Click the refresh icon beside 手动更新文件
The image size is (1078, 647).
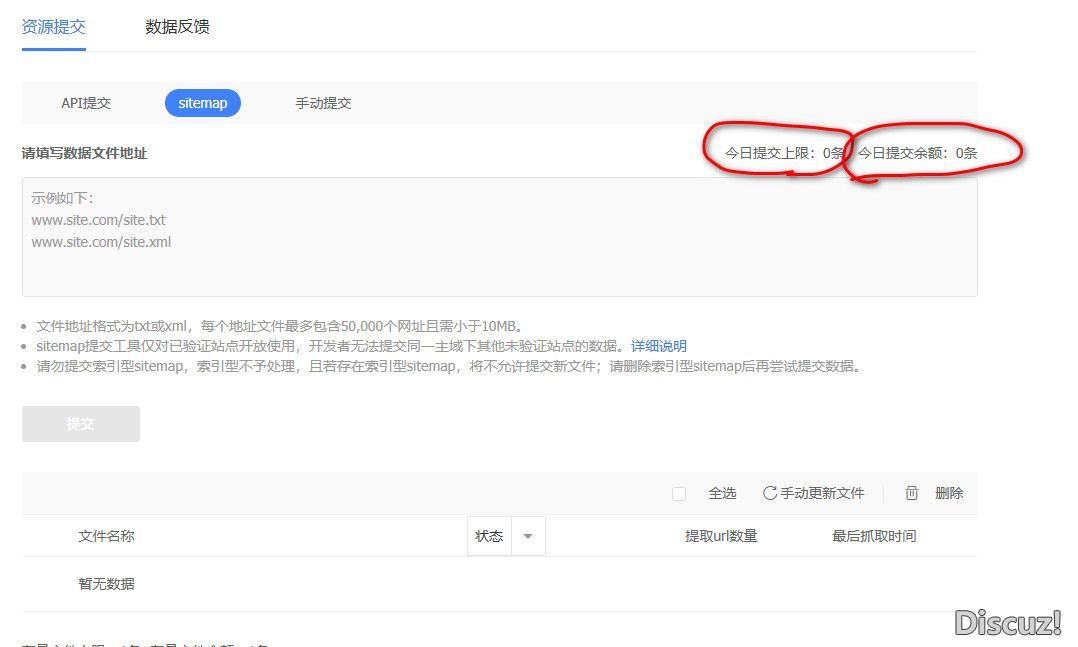pos(770,493)
